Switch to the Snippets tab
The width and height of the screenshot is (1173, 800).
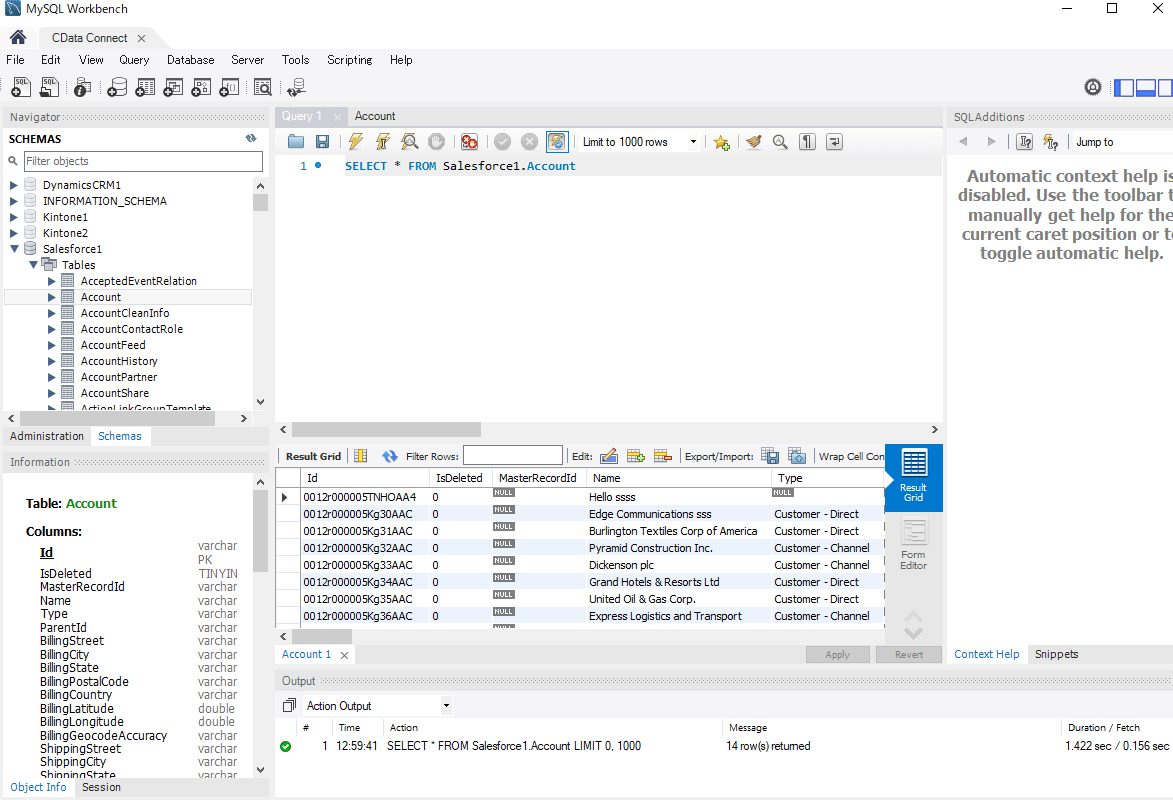[1056, 654]
